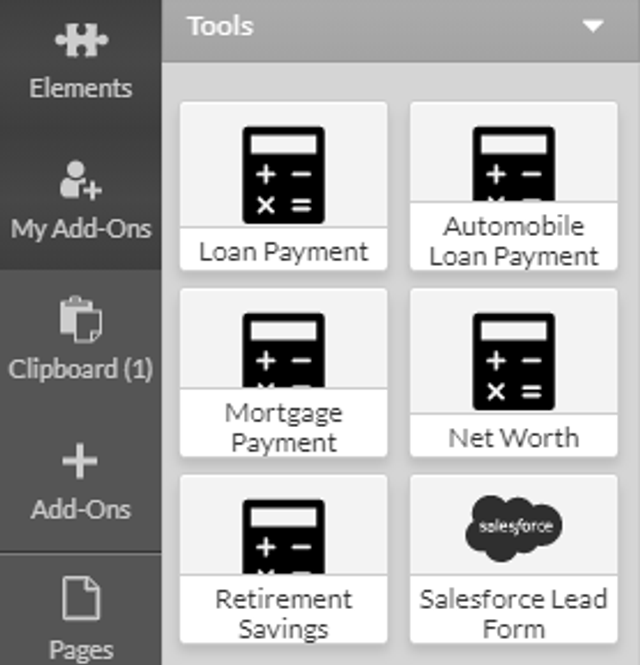
Task: Select the Net Worth tile label
Action: [514, 438]
